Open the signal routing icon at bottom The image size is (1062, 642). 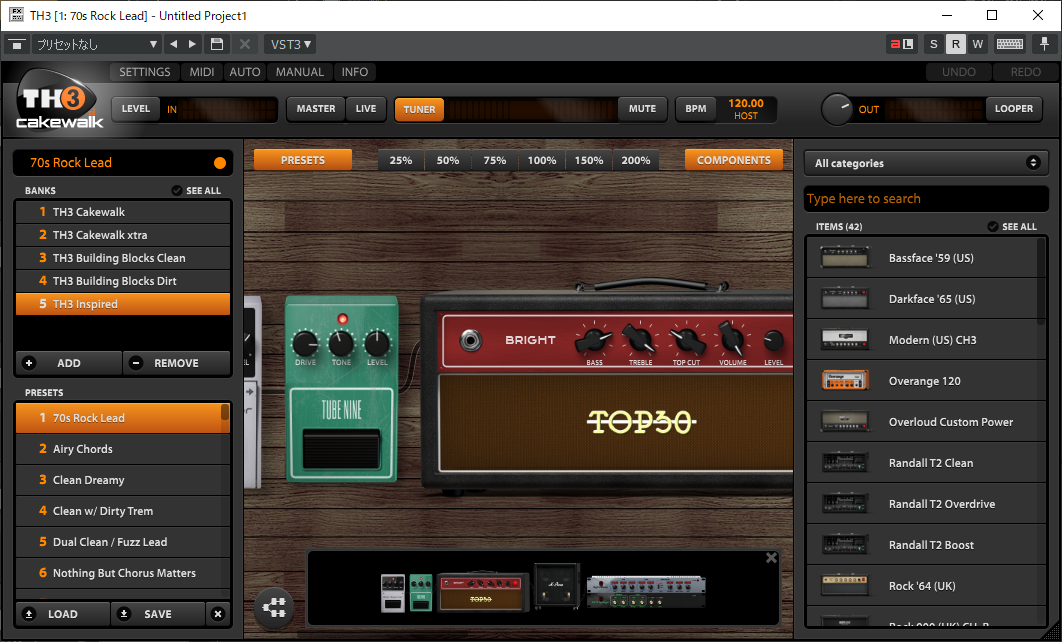pos(274,607)
